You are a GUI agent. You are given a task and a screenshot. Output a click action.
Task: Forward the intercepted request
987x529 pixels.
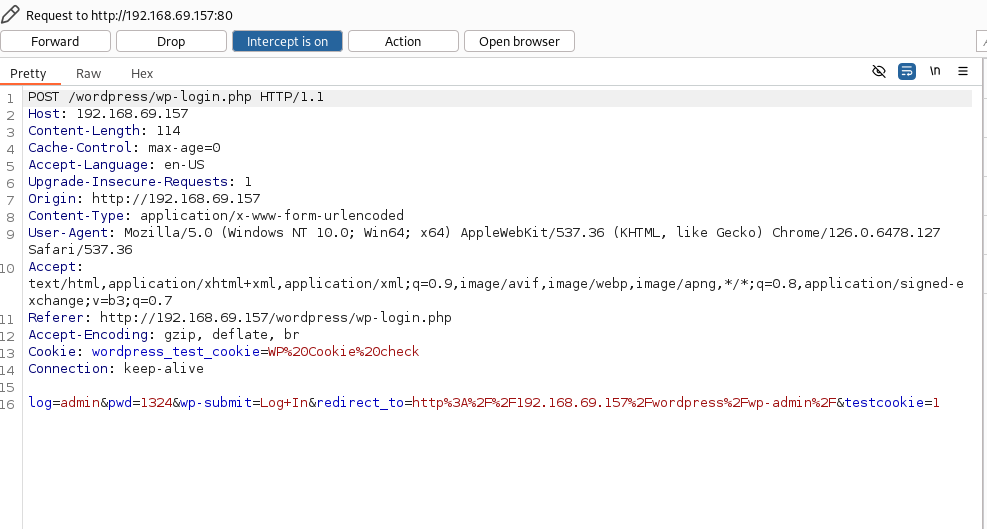coord(55,42)
